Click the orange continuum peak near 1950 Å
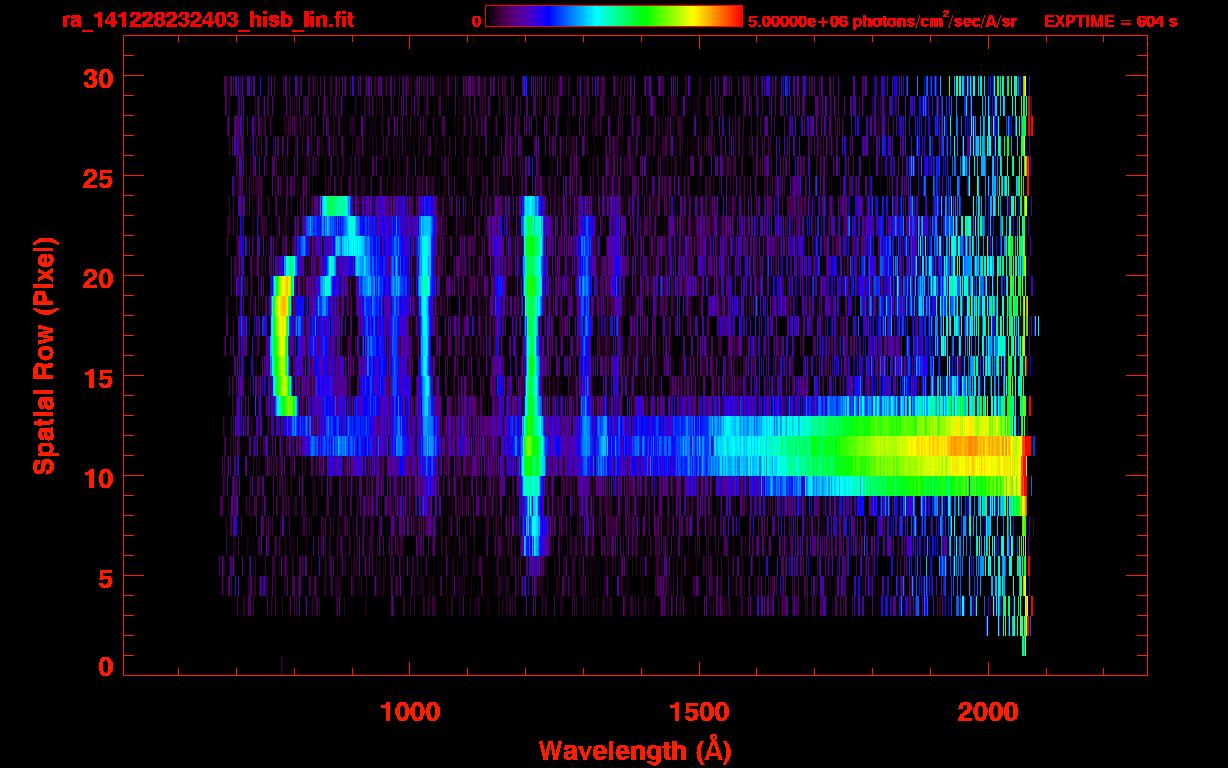This screenshot has width=1228, height=768. coord(965,445)
